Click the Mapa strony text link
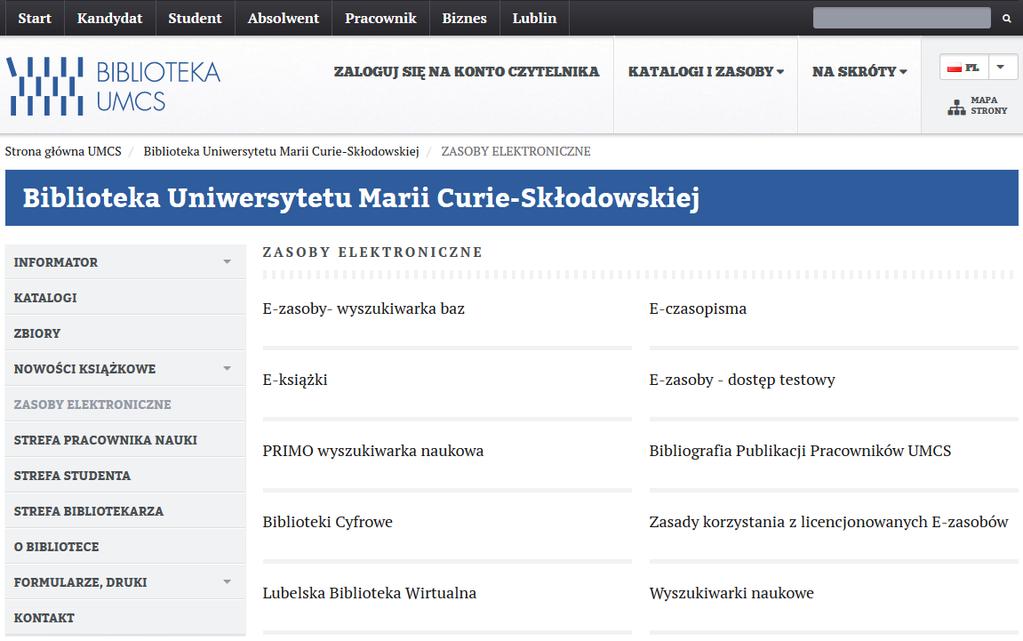This screenshot has height=641, width=1023. click(x=988, y=106)
